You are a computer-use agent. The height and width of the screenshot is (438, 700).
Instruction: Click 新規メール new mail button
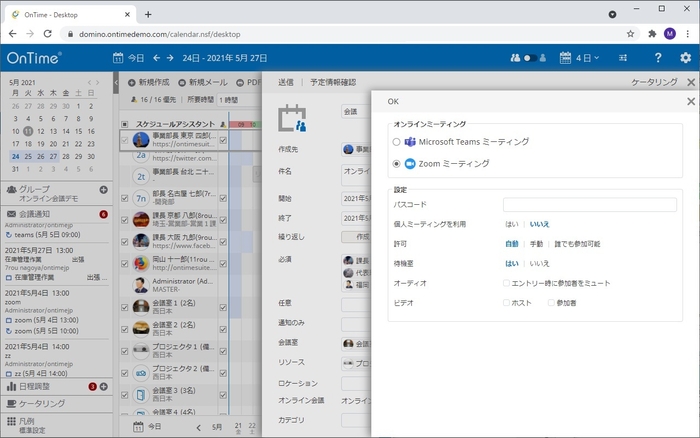point(203,83)
